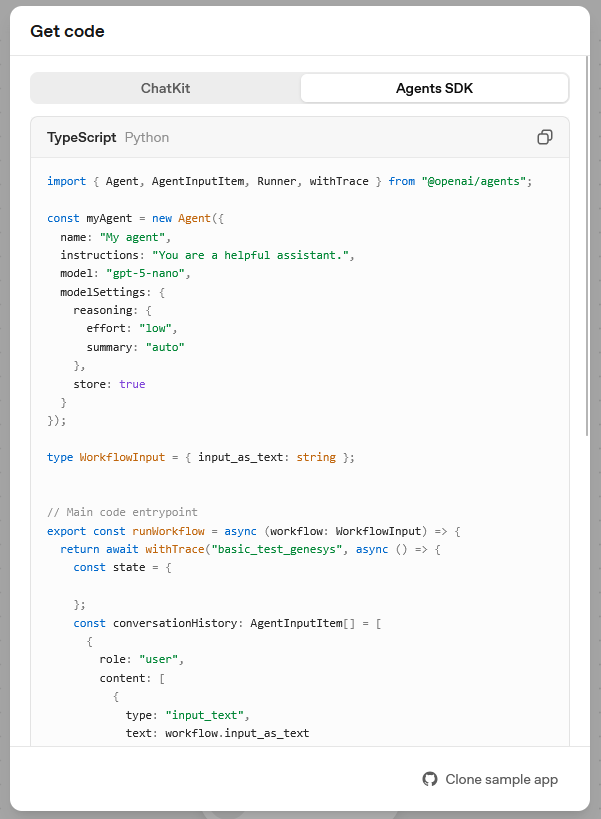Click the "auto" summary value
This screenshot has height=819, width=601.
(x=165, y=347)
